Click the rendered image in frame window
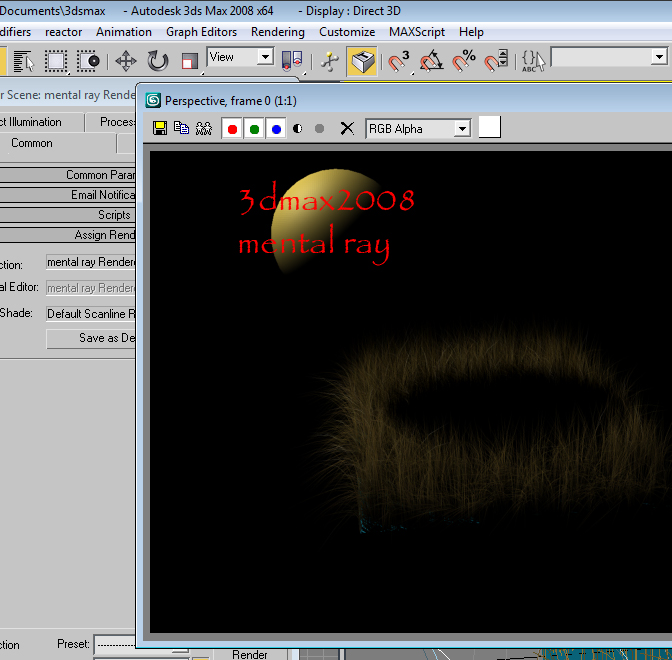The width and height of the screenshot is (672, 660). coord(411,391)
